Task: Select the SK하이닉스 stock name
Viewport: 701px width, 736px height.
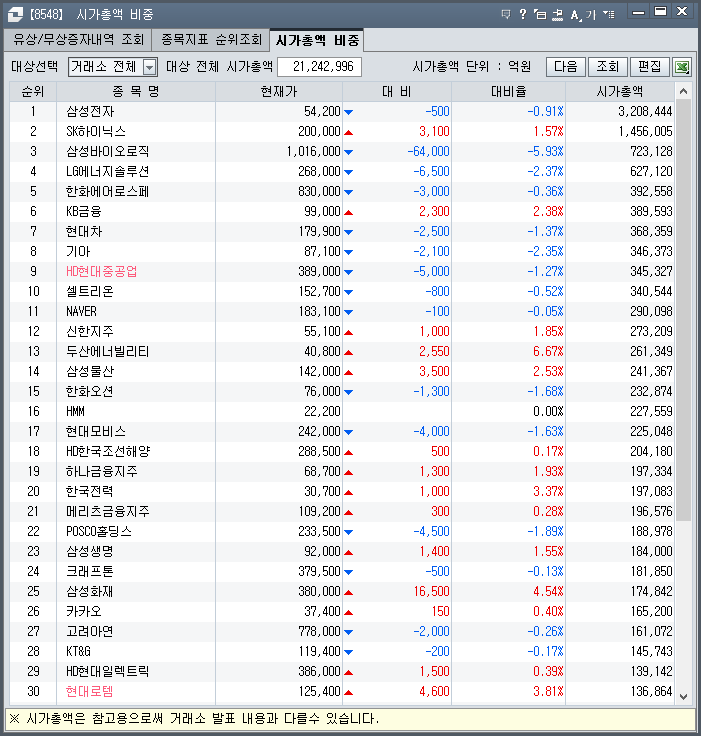Action: coord(96,131)
